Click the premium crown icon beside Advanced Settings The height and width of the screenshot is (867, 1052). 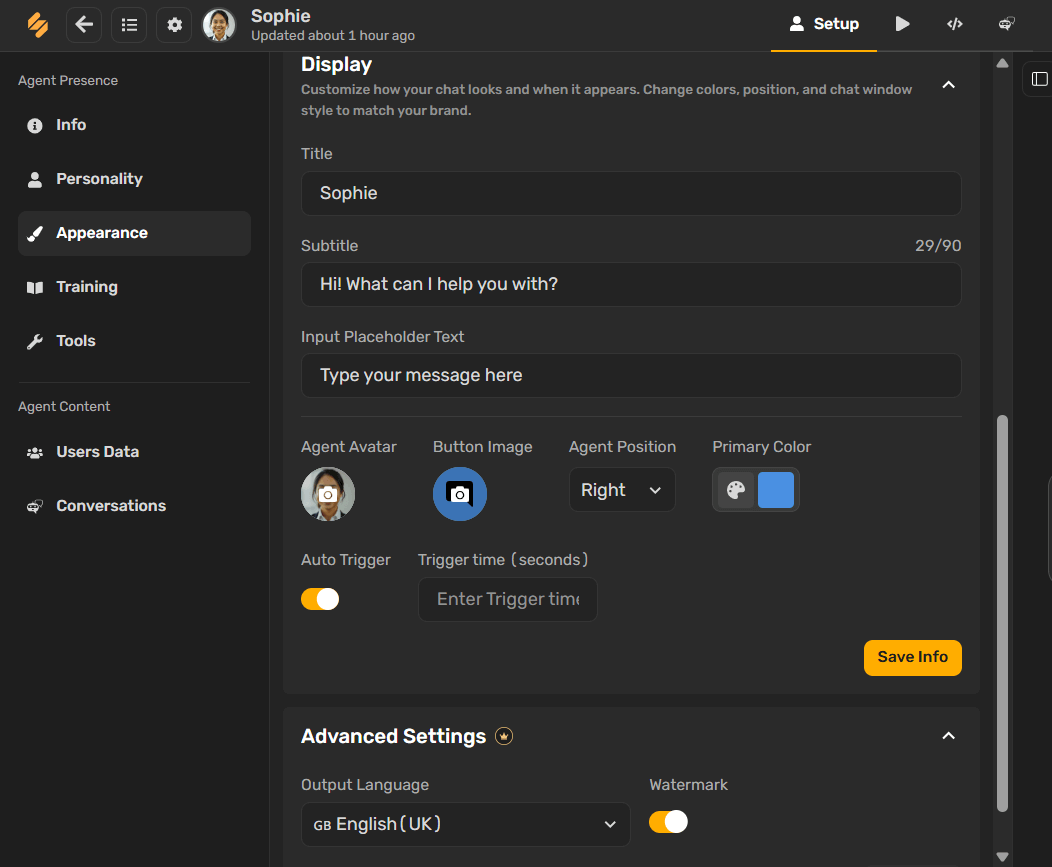pos(504,736)
